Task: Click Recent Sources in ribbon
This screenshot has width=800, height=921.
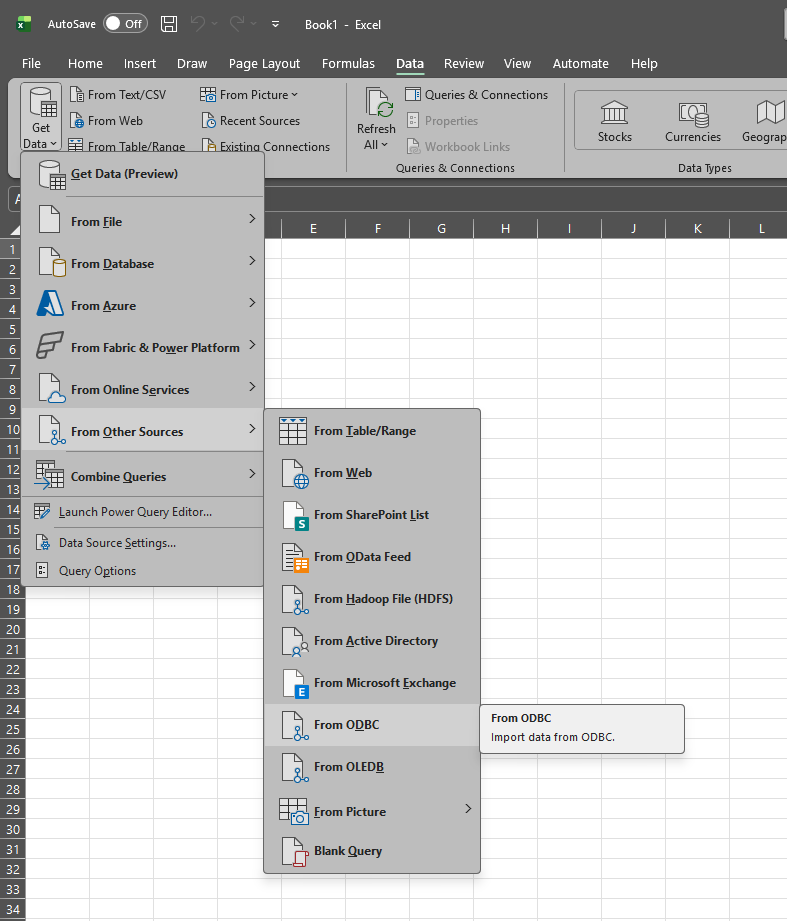Action: click(251, 120)
